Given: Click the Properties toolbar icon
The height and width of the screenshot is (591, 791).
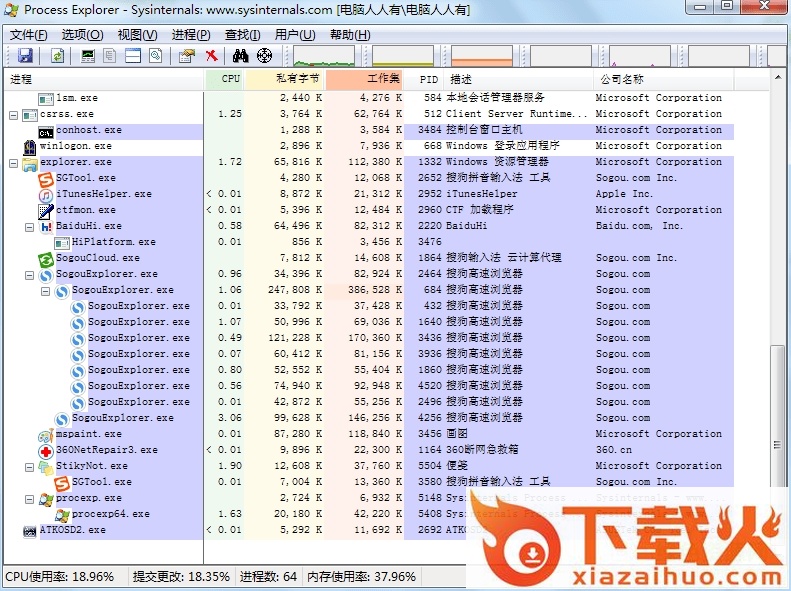Looking at the screenshot, I should pos(186,56).
